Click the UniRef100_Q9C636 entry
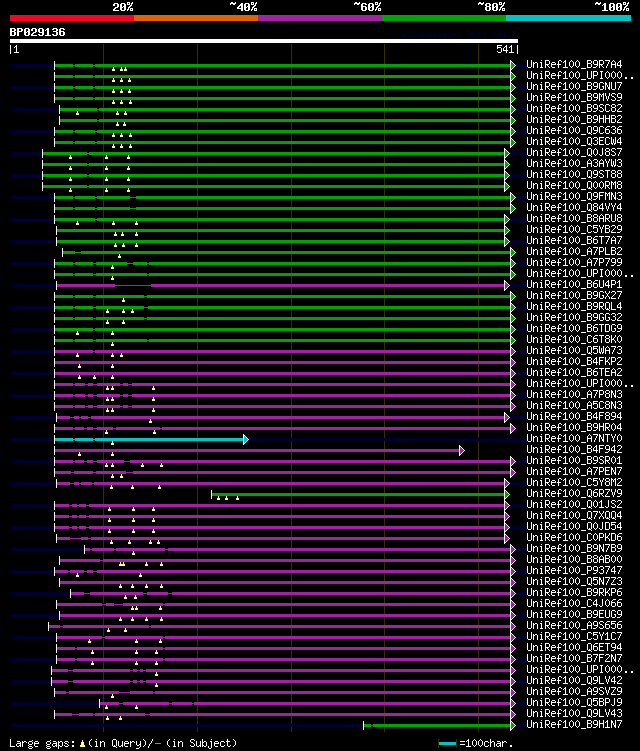This screenshot has width=640, height=751. [574, 130]
